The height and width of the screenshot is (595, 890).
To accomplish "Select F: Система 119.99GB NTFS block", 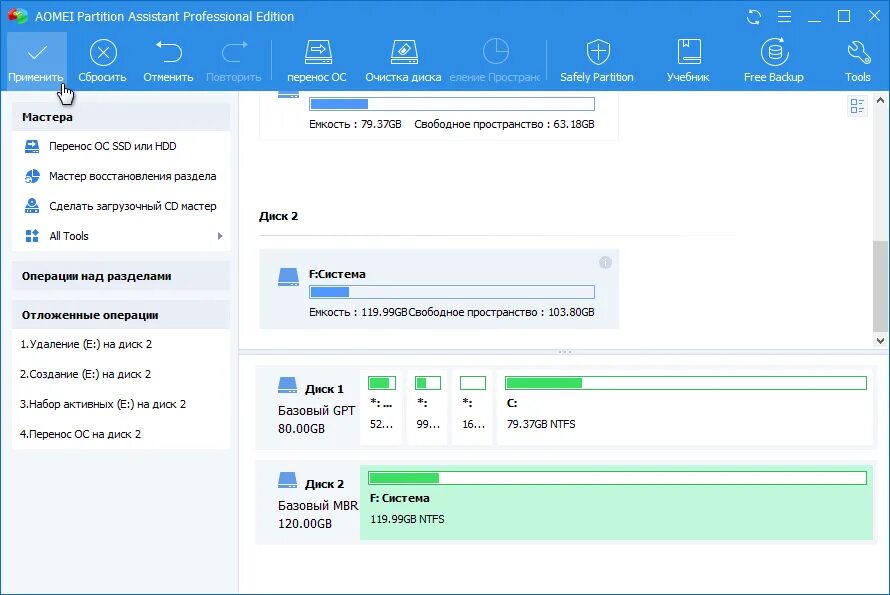I will pyautogui.click(x=616, y=502).
